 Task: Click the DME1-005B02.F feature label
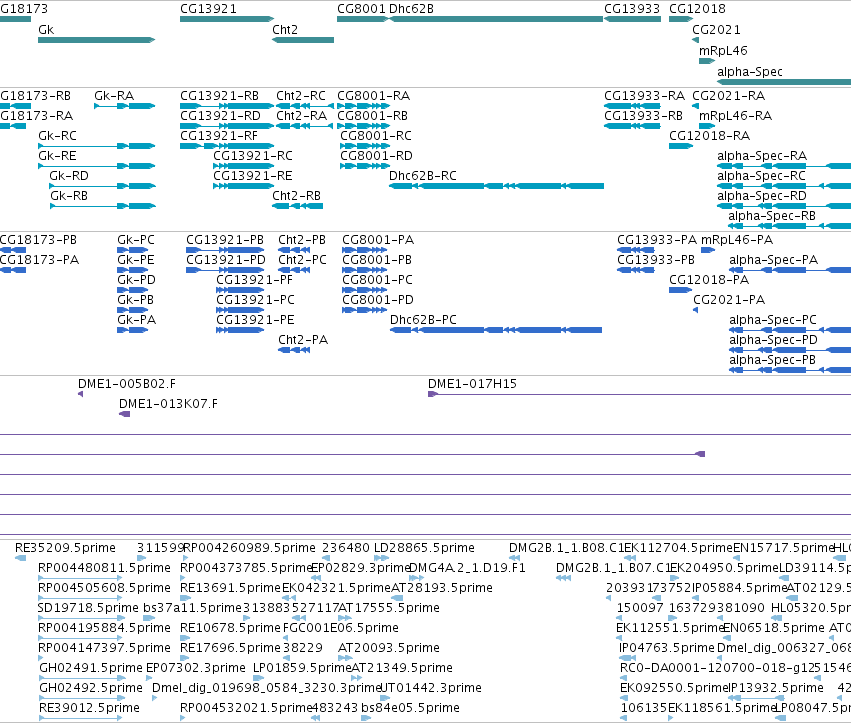click(x=127, y=384)
